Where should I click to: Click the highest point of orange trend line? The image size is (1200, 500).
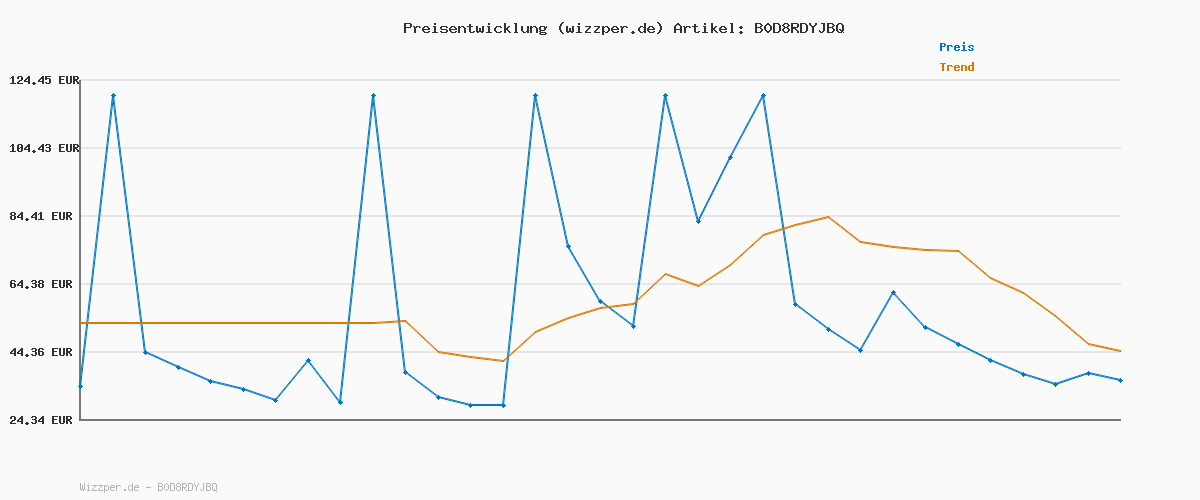click(x=828, y=217)
